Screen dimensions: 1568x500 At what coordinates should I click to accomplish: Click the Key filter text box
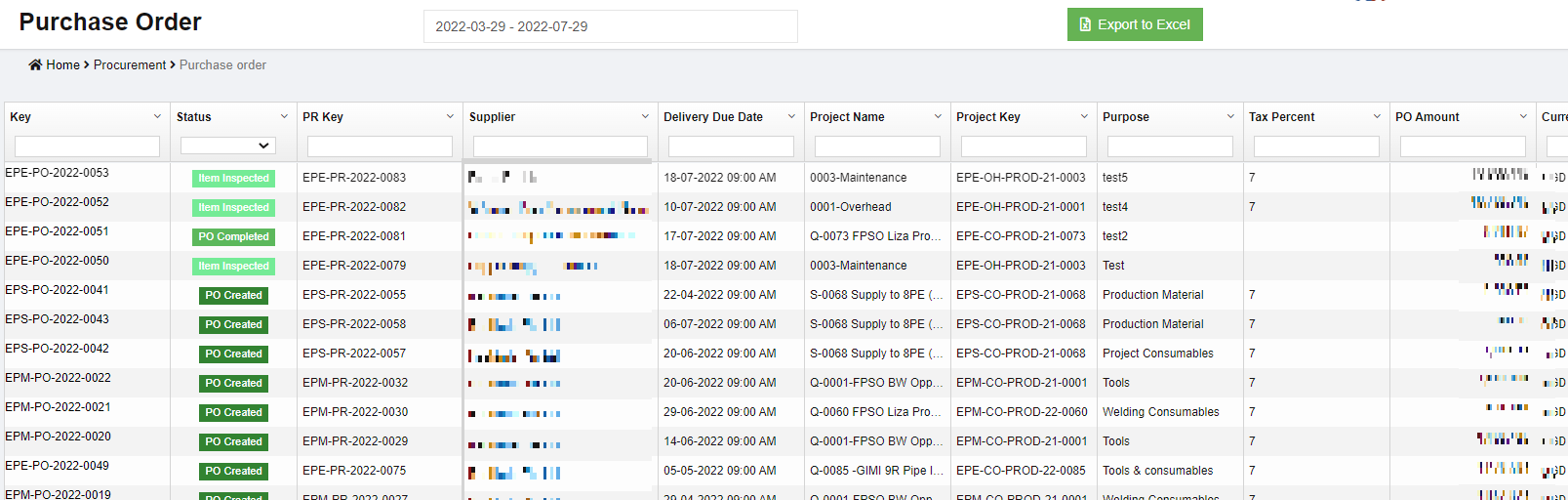(87, 146)
